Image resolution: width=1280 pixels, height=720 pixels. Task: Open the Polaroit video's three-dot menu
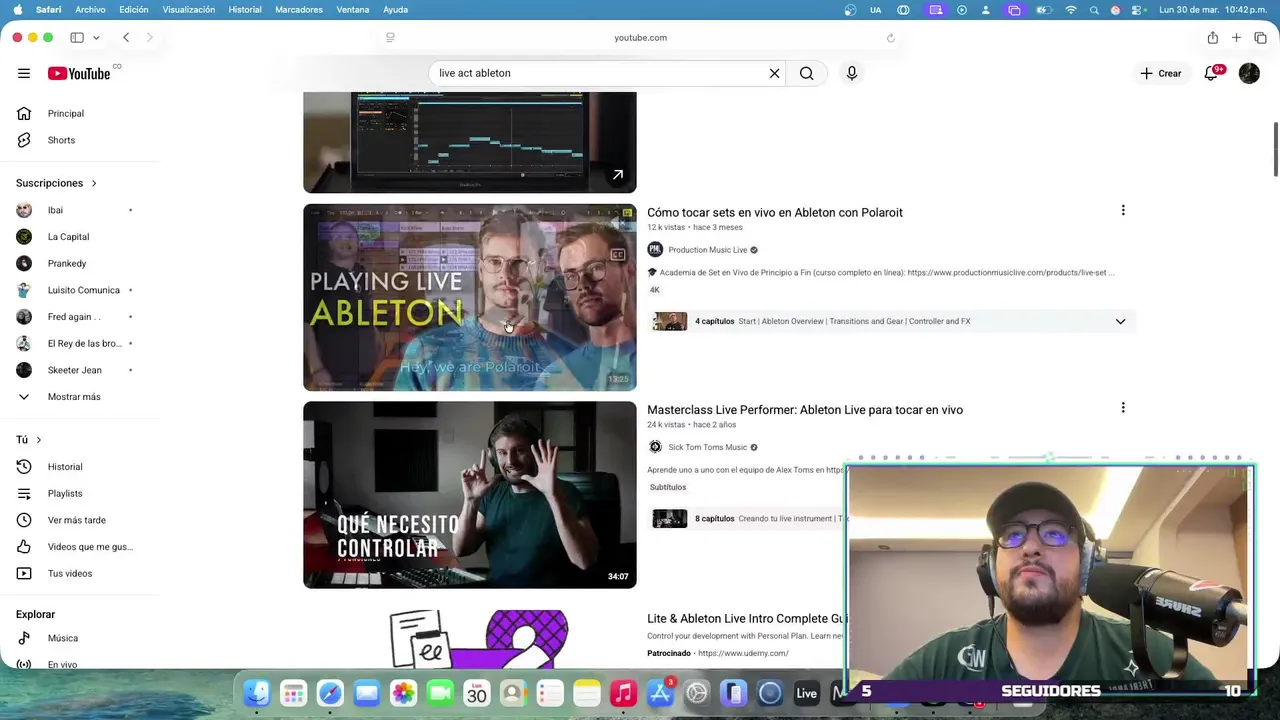(x=1123, y=211)
